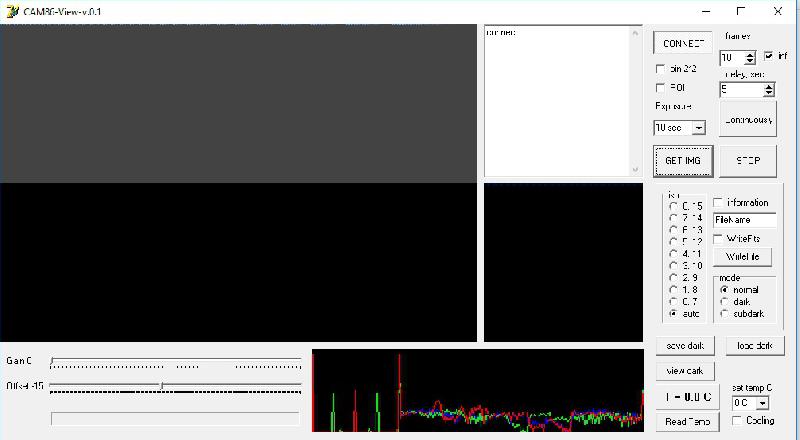Click the GET IMG button

[x=683, y=161]
